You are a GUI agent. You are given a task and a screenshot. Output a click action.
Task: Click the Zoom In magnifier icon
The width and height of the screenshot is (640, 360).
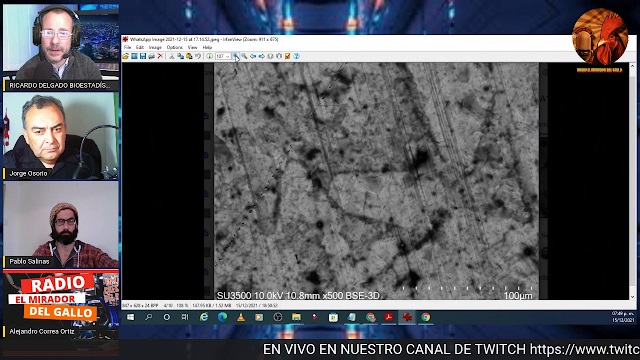point(236,56)
